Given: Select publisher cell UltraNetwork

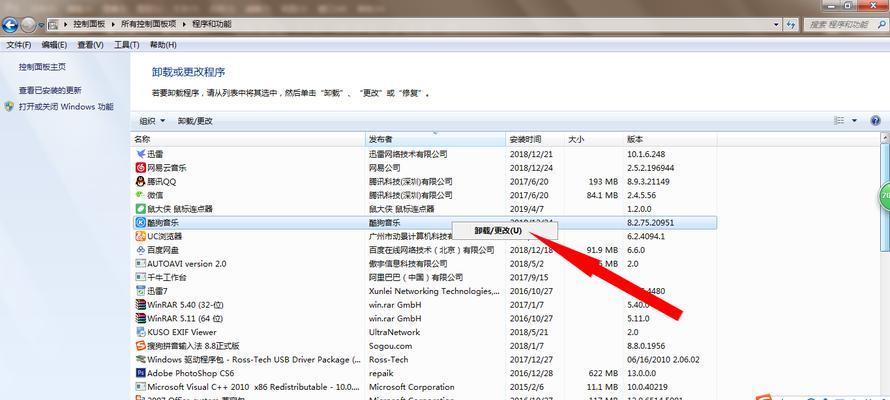Looking at the screenshot, I should pos(394,332).
